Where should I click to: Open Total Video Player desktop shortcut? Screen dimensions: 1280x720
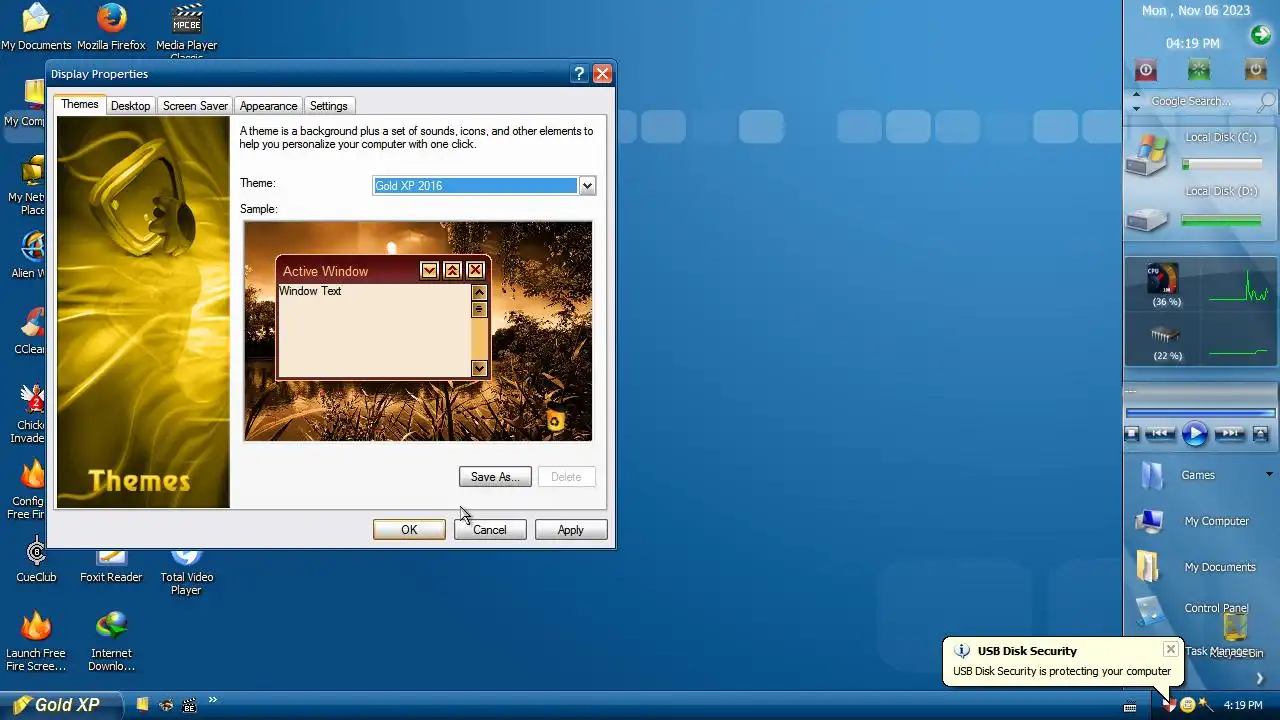[x=186, y=570]
